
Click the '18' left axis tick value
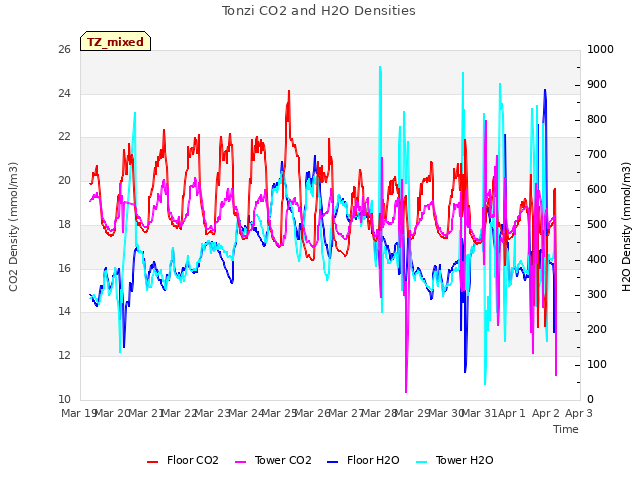[64, 224]
